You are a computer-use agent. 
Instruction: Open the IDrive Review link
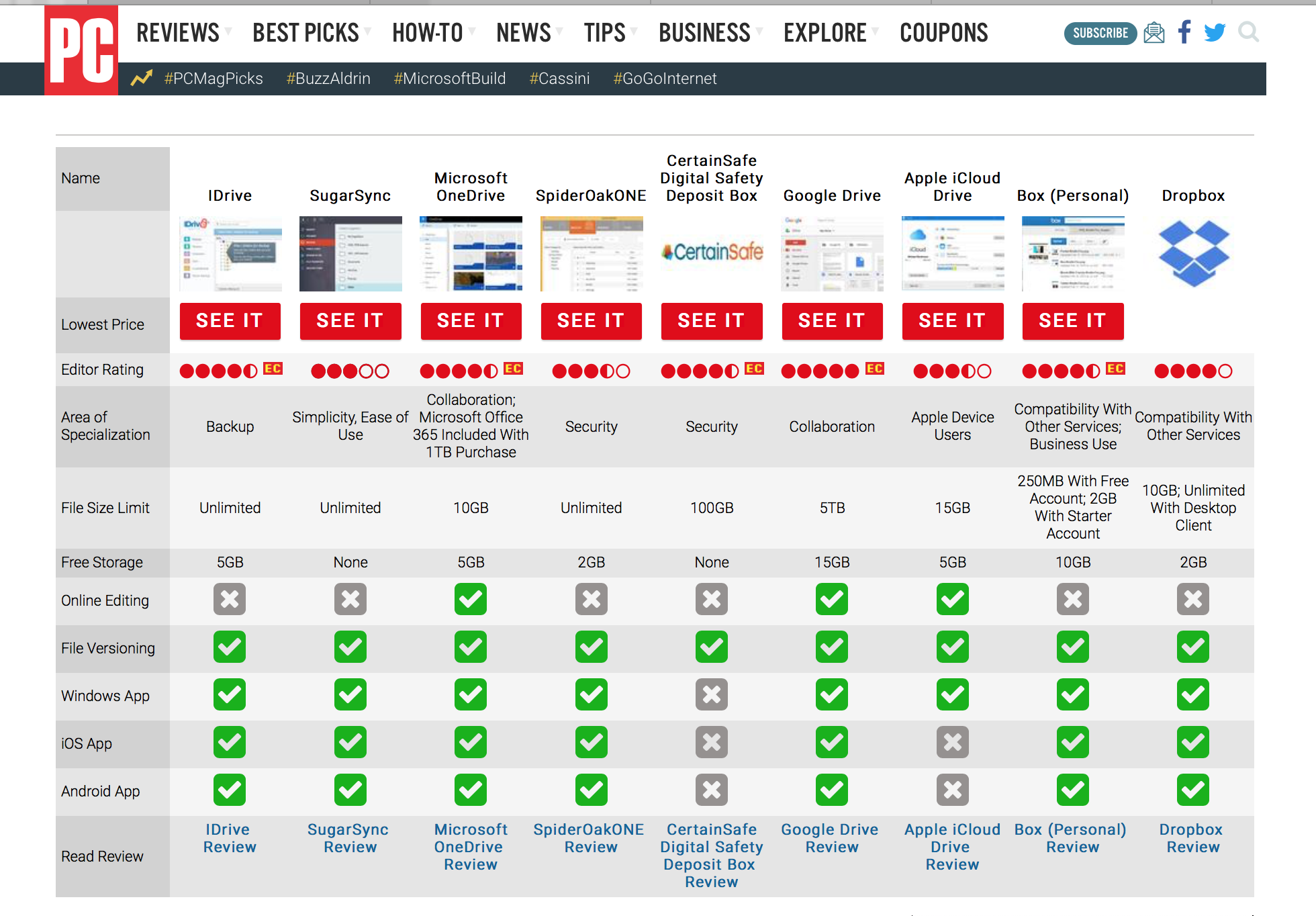[230, 838]
